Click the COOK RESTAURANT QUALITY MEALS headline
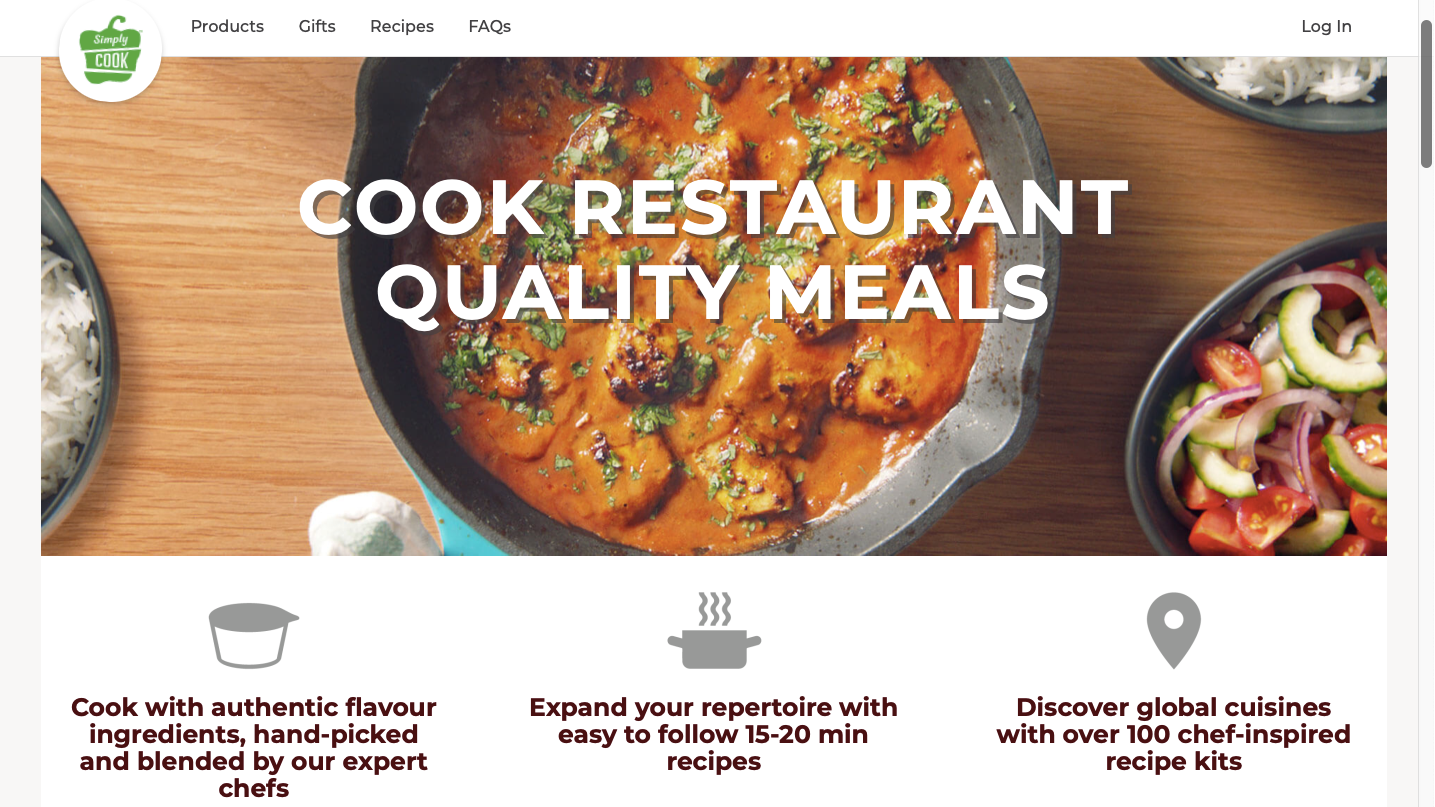This screenshot has width=1435, height=807. [x=712, y=250]
